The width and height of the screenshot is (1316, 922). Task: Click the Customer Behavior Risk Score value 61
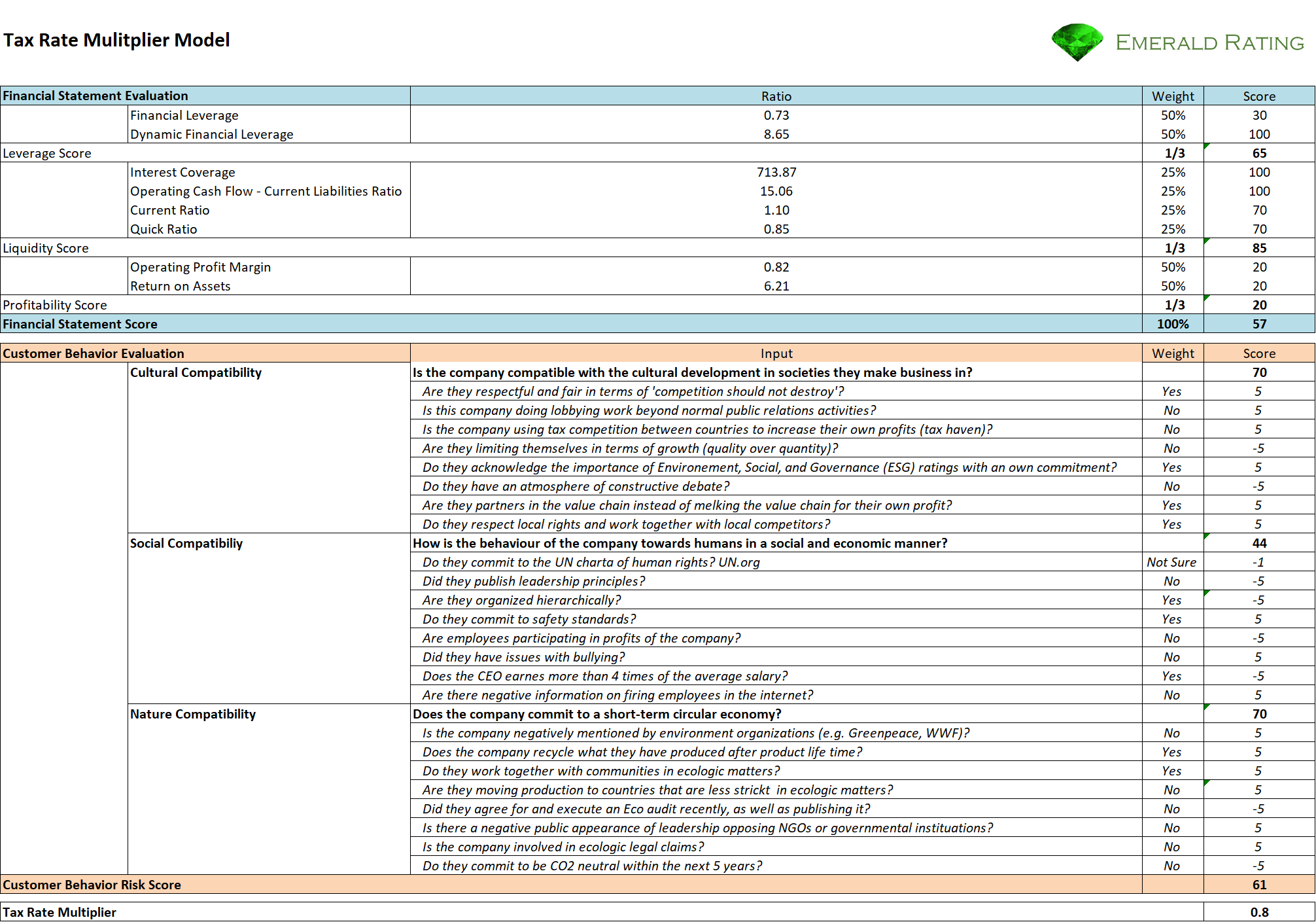pyautogui.click(x=1259, y=885)
